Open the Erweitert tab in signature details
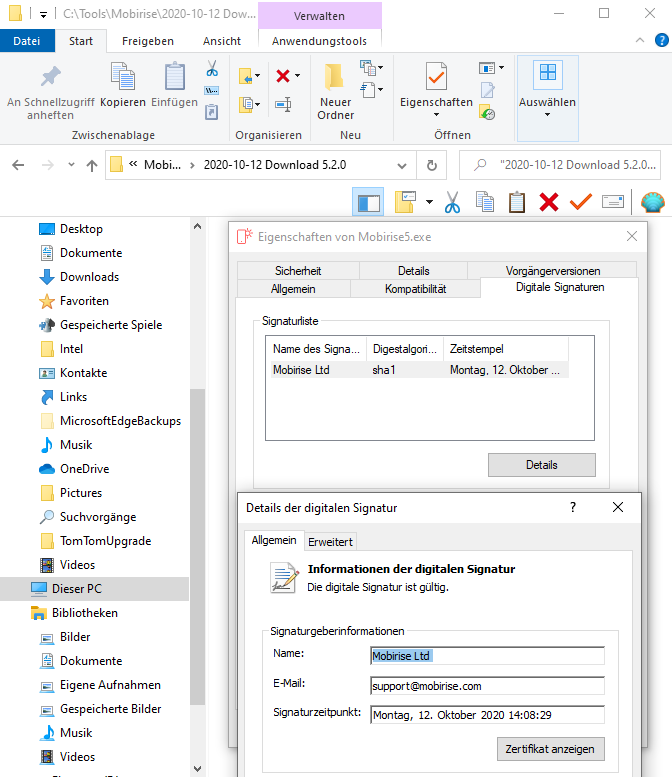This screenshot has height=777, width=672. pyautogui.click(x=329, y=541)
